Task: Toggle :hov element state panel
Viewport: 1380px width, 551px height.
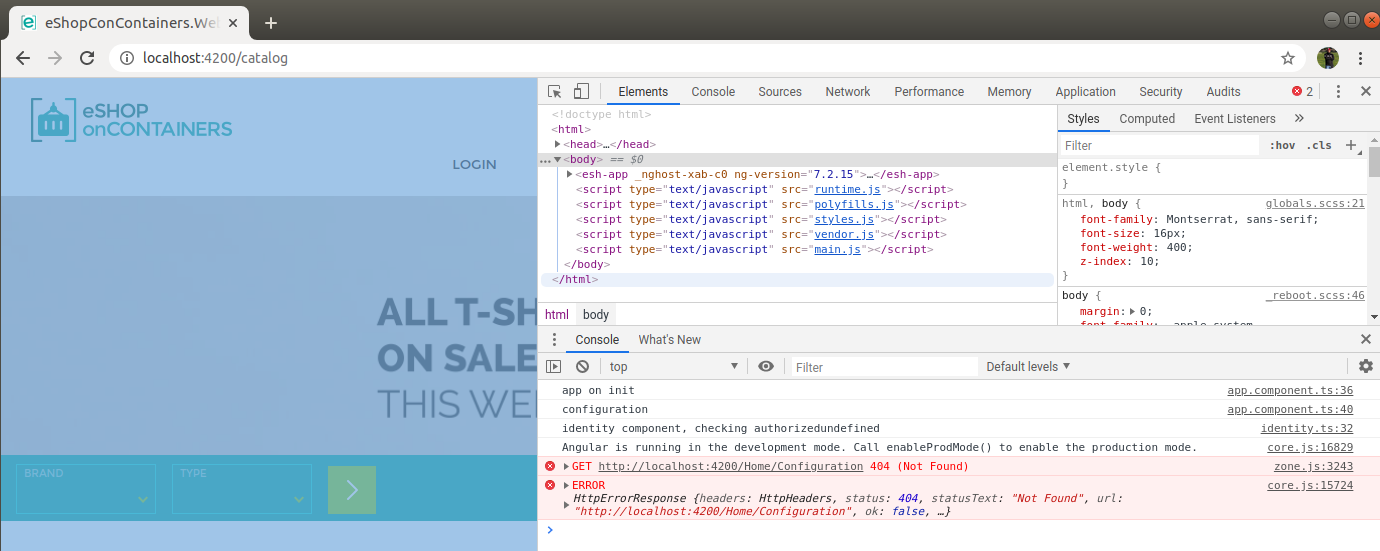Action: (1282, 145)
